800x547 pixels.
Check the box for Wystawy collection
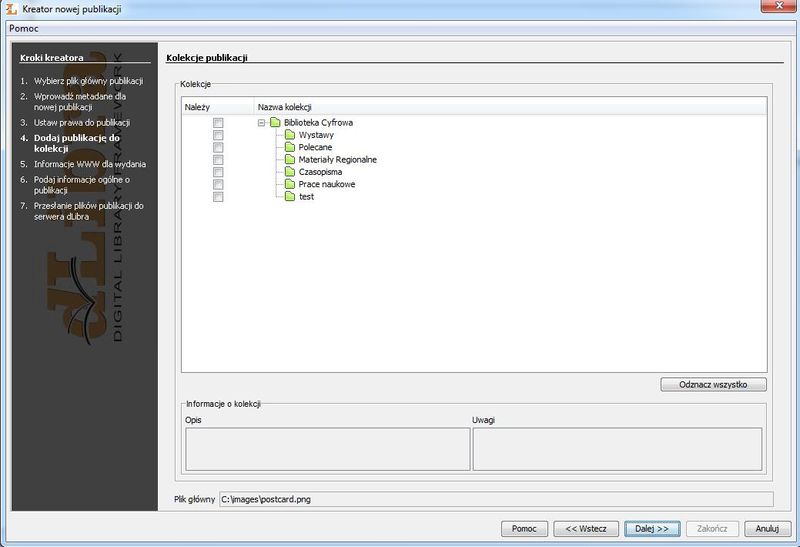click(x=218, y=135)
